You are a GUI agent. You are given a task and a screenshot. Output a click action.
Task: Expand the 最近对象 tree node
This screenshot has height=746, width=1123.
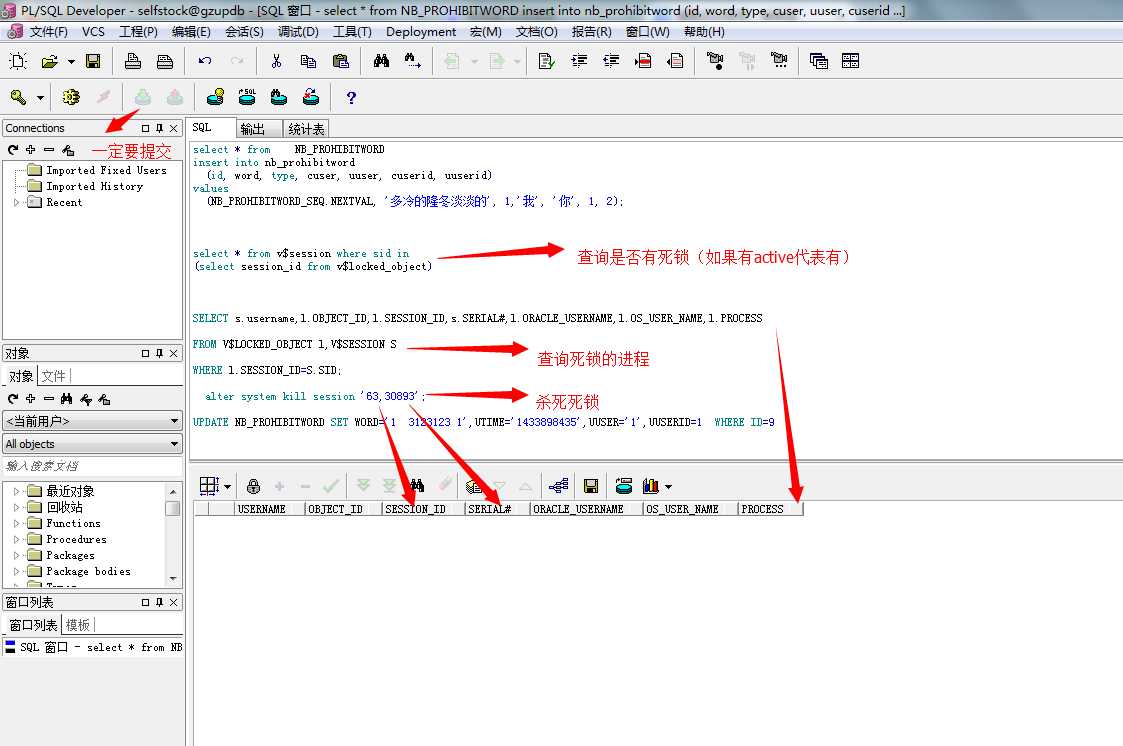coord(16,491)
